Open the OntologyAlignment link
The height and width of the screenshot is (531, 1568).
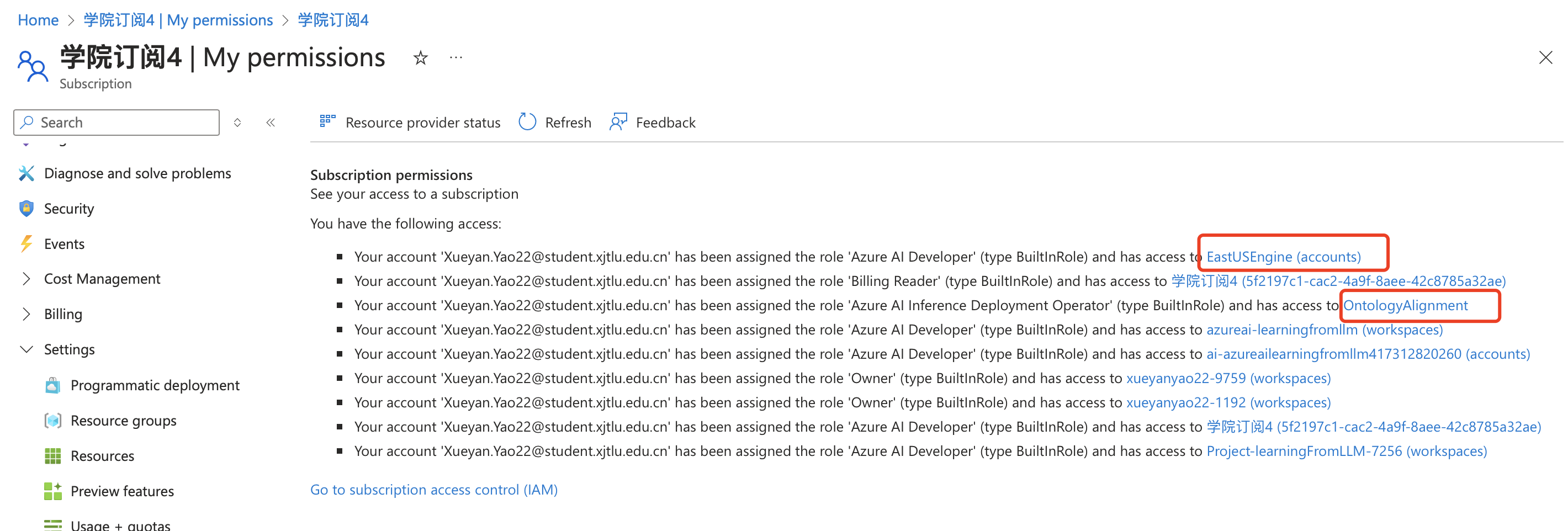pyautogui.click(x=1406, y=305)
